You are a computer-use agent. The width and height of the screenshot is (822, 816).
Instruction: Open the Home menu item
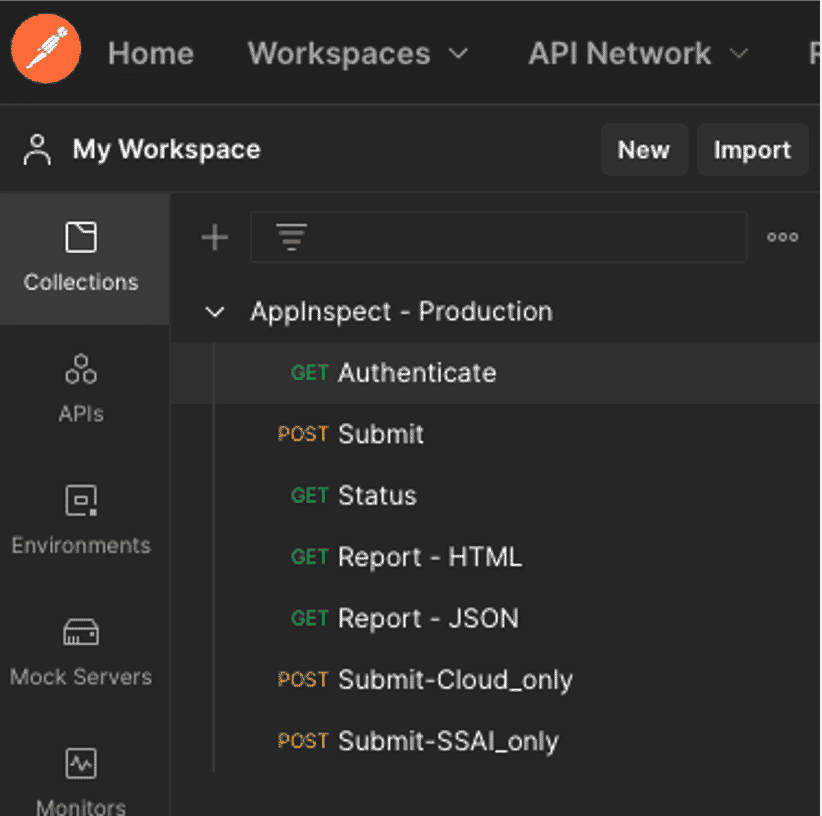click(x=151, y=53)
